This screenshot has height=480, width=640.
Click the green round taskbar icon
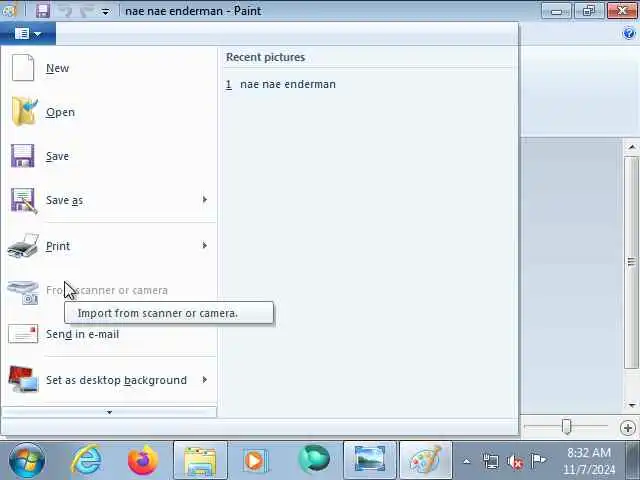(313, 460)
